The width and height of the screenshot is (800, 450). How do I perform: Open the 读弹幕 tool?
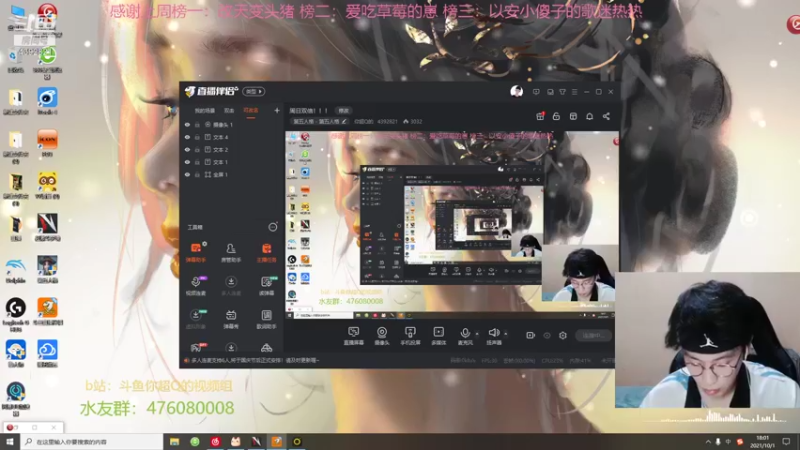click(x=266, y=286)
